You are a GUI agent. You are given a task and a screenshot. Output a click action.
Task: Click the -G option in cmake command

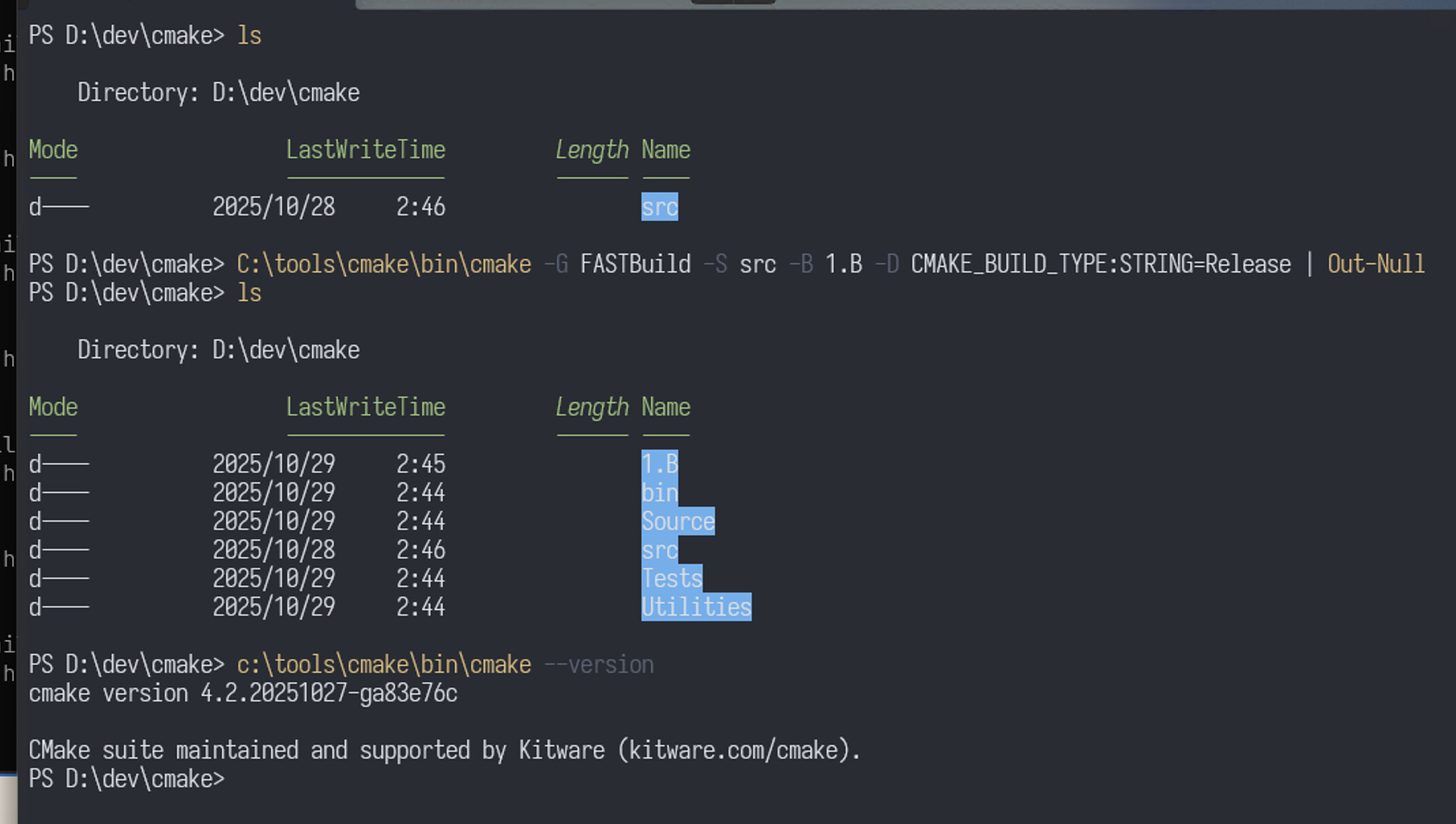point(556,264)
